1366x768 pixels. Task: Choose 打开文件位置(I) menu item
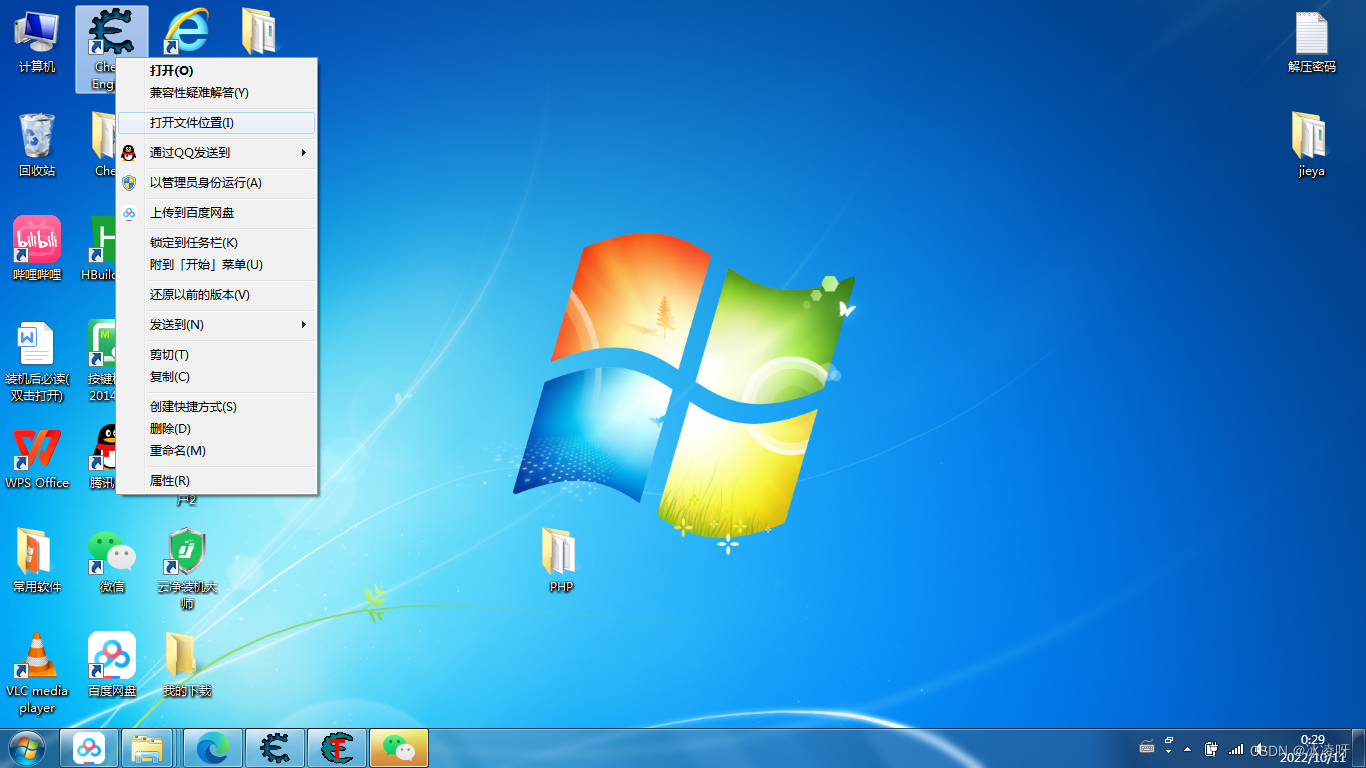point(217,123)
